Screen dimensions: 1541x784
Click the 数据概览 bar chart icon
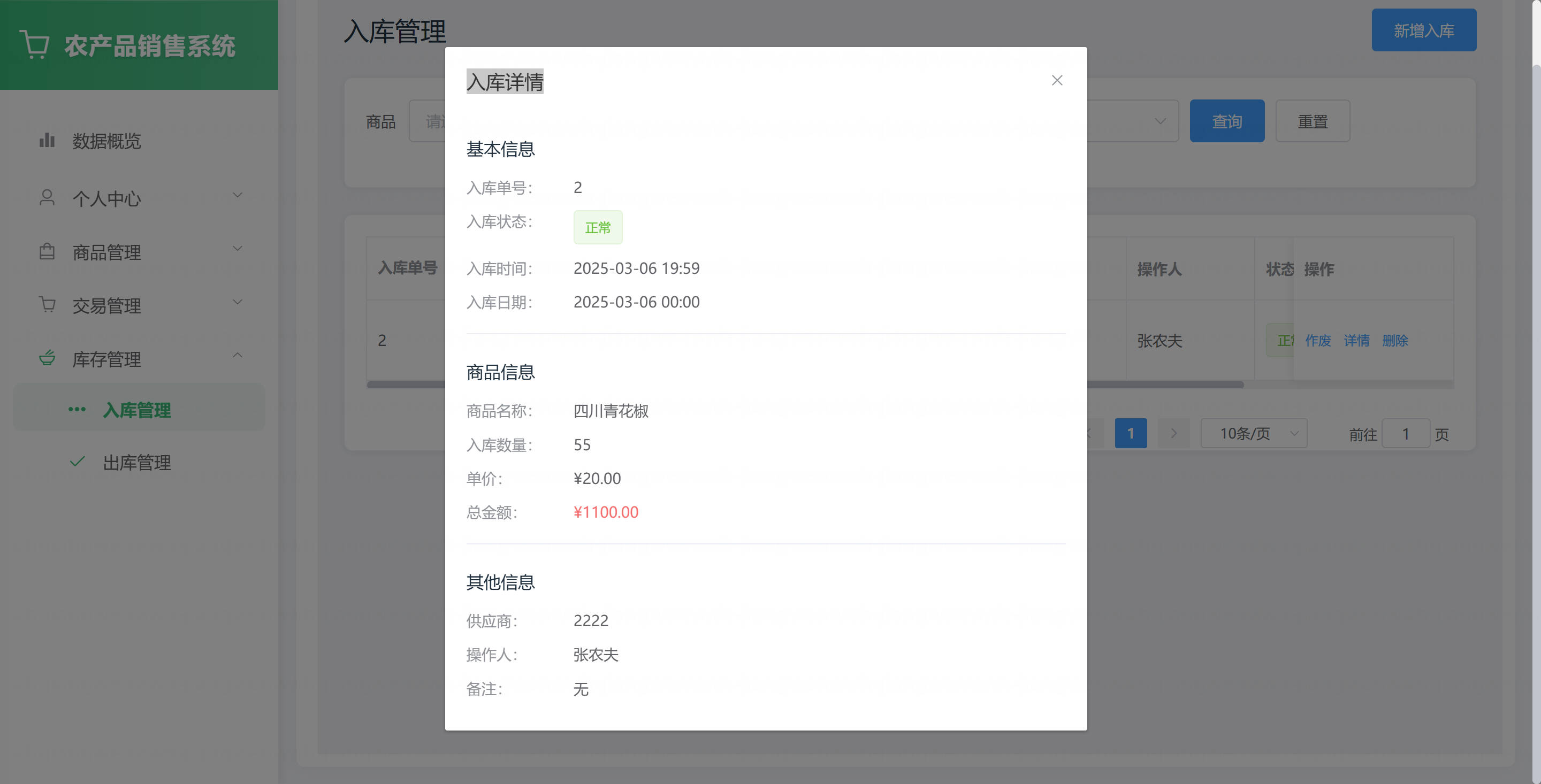pyautogui.click(x=47, y=141)
